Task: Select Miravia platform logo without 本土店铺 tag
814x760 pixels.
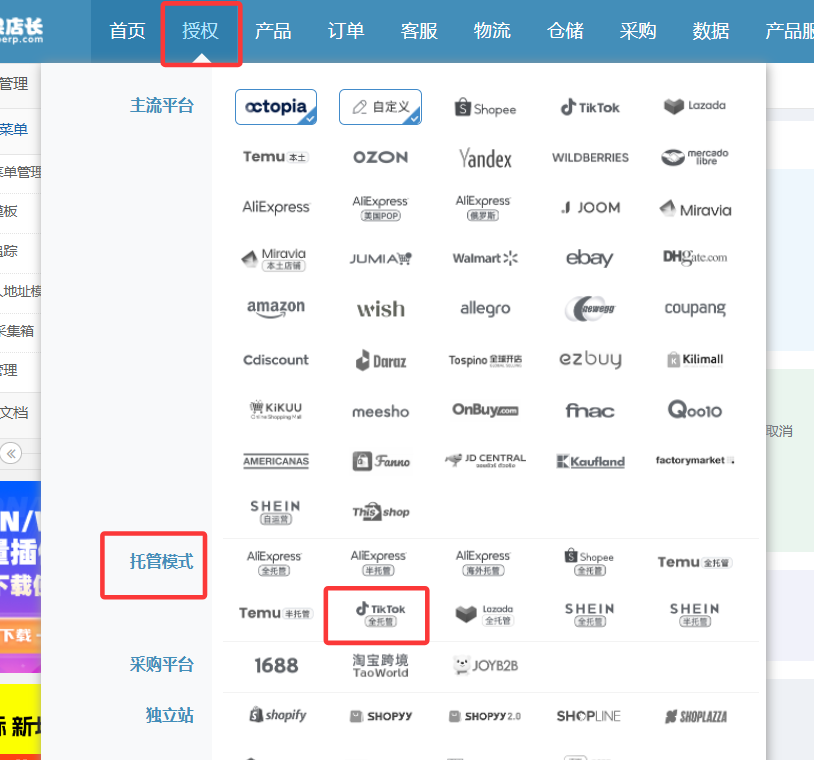Action: pyautogui.click(x=695, y=209)
